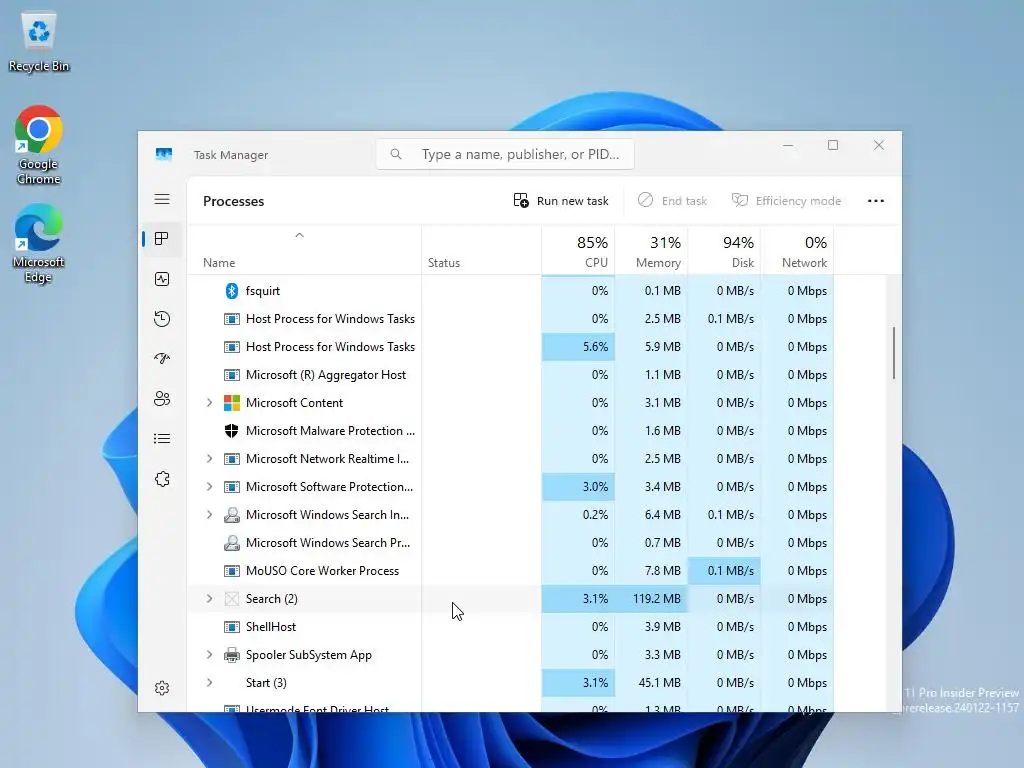The width and height of the screenshot is (1024, 768).
Task: Click the 119.2 MB memory value
Action: coord(656,599)
